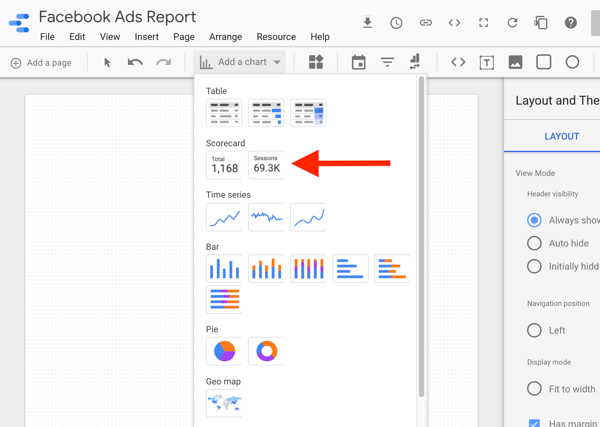The height and width of the screenshot is (427, 600).
Task: Add table with heatmap chart
Action: pos(308,113)
